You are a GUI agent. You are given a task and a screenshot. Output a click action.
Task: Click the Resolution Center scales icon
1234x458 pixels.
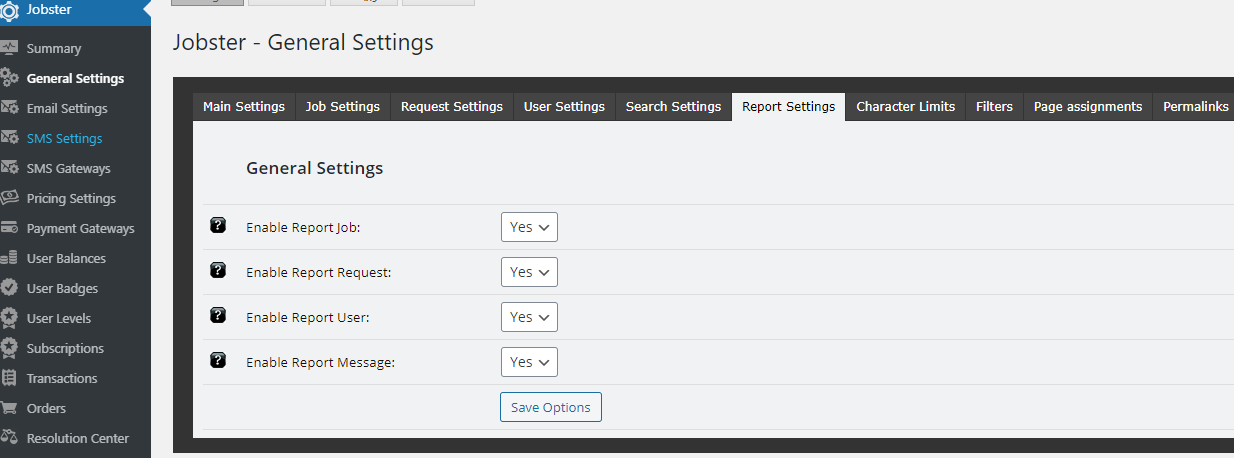coord(9,438)
